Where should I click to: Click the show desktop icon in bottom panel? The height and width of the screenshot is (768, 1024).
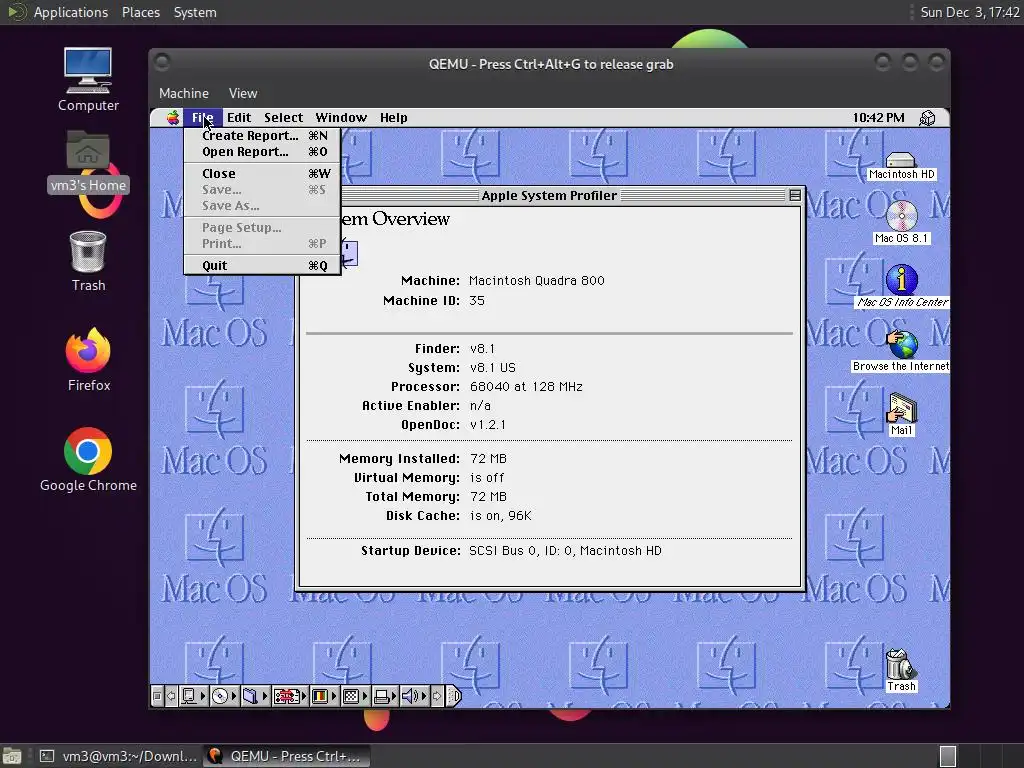click(x=11, y=756)
